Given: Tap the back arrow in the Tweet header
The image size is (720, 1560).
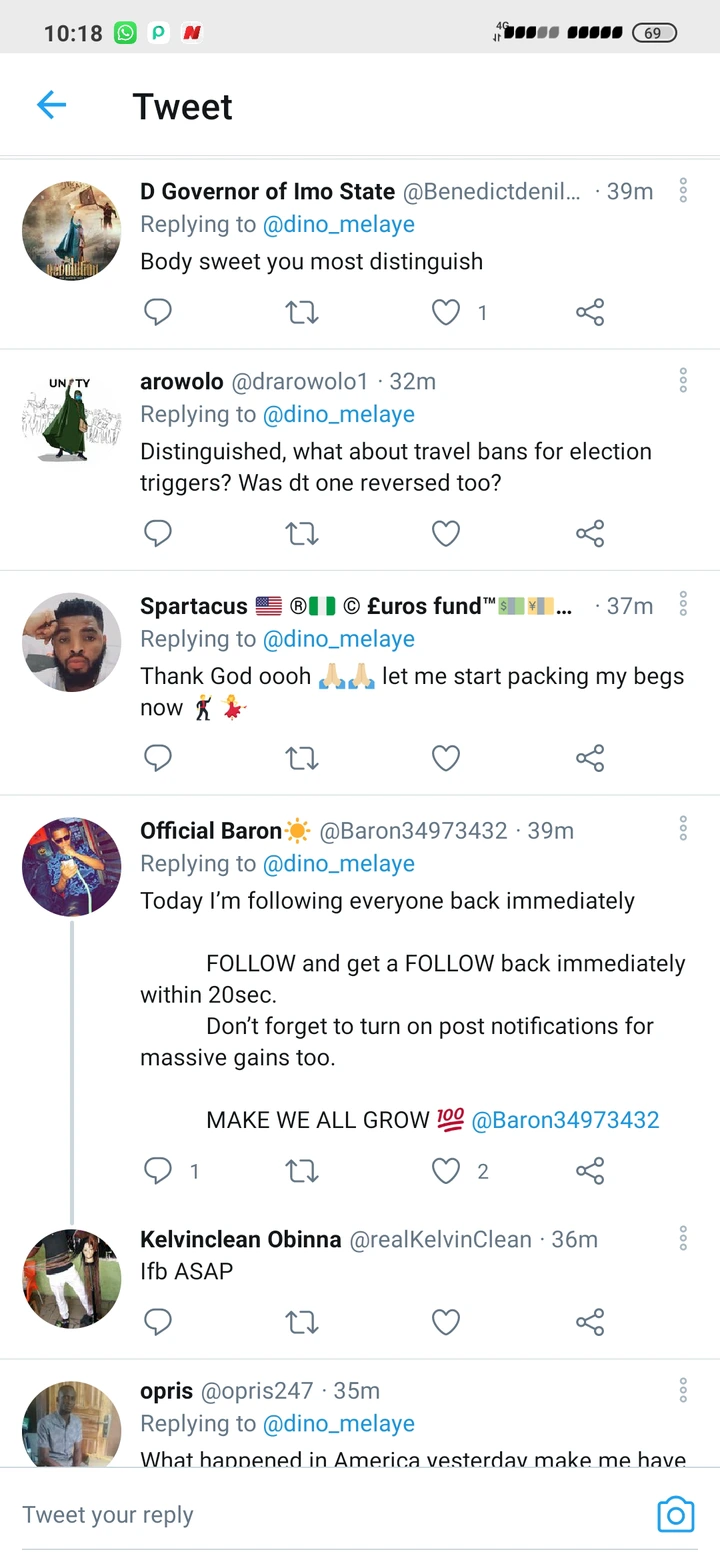Looking at the screenshot, I should [51, 105].
